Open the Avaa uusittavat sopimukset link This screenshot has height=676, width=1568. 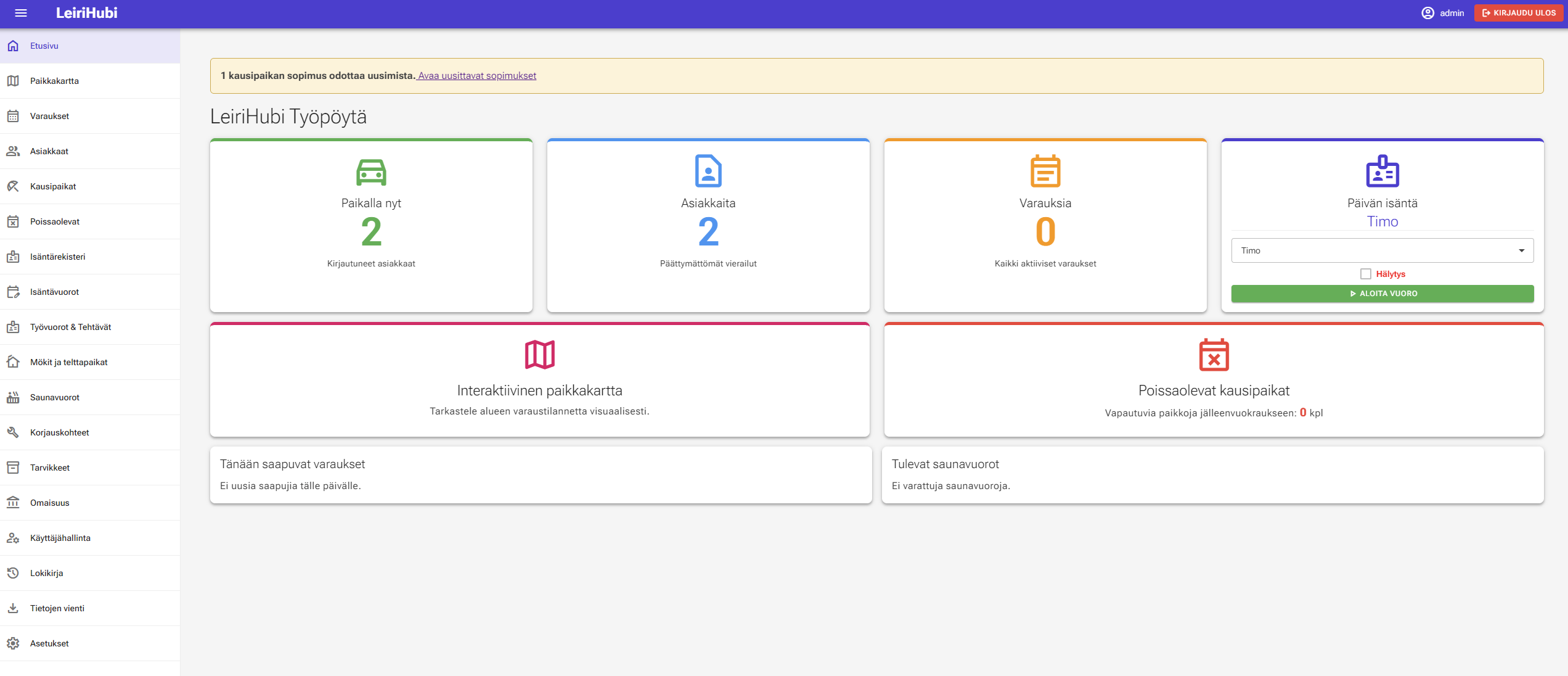tap(476, 76)
